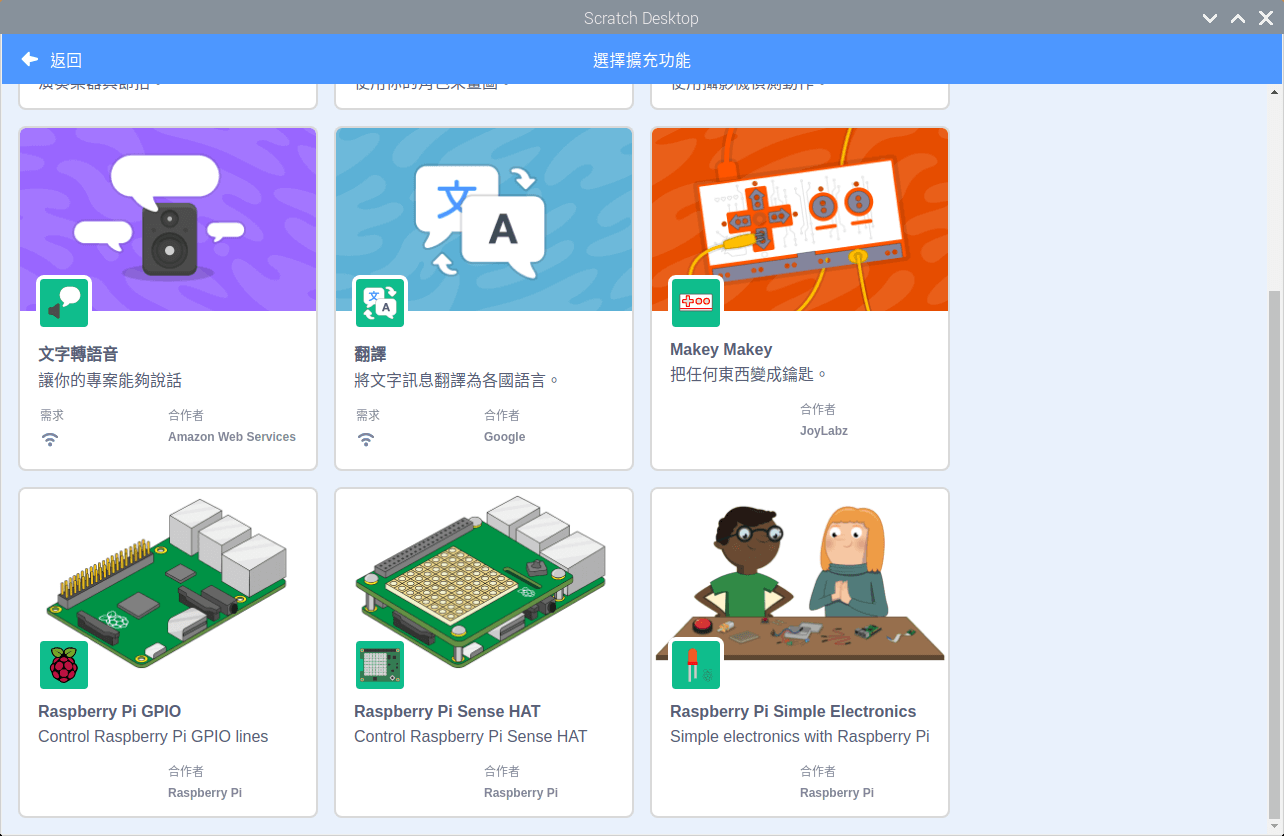This screenshot has height=836, width=1284.
Task: Go back using the 返回 label
Action: (66, 61)
